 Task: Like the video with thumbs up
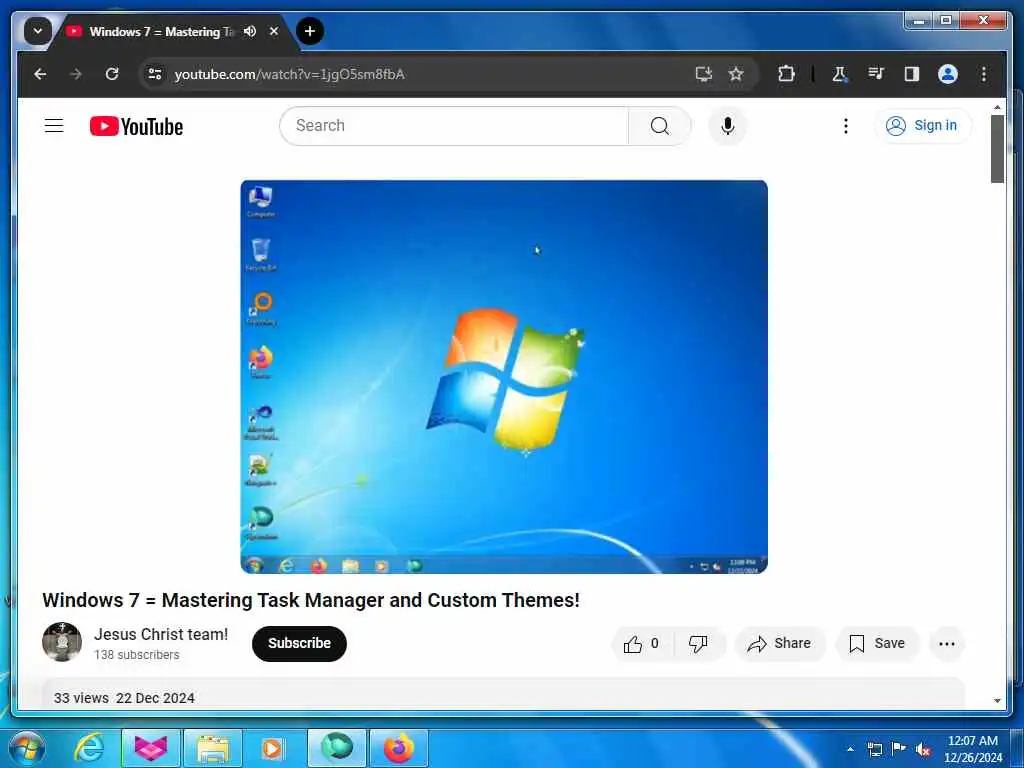pos(641,644)
